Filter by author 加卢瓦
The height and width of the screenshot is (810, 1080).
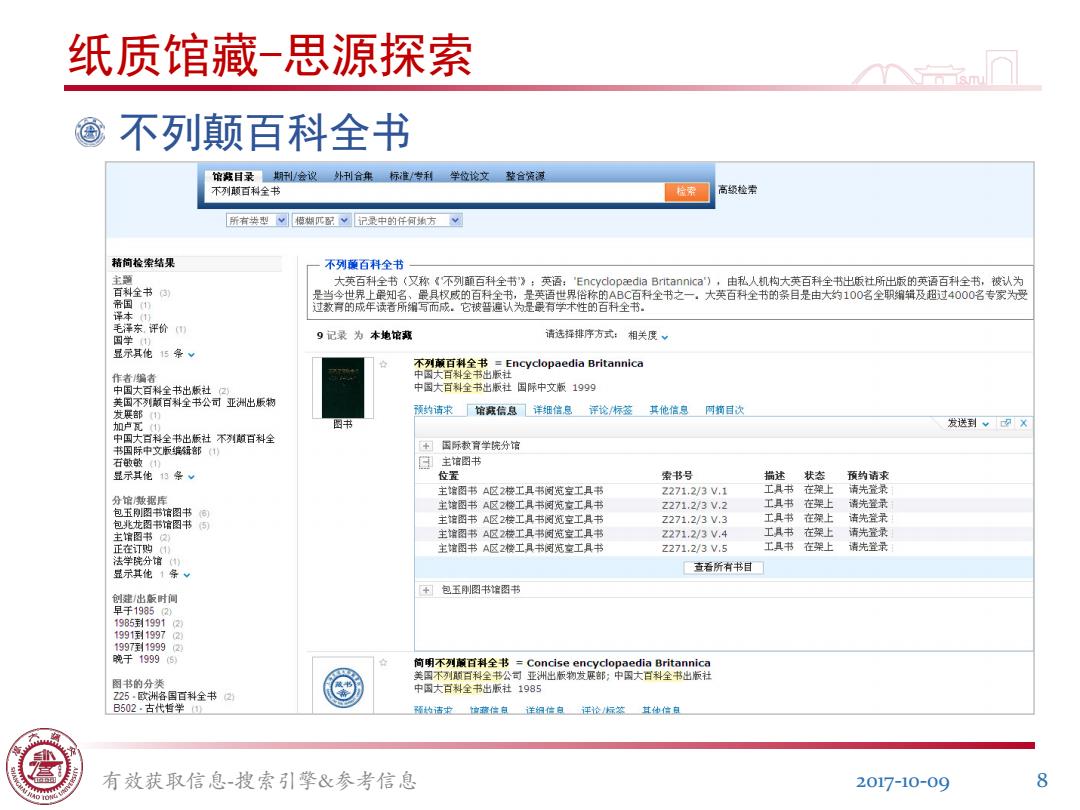coord(136,427)
